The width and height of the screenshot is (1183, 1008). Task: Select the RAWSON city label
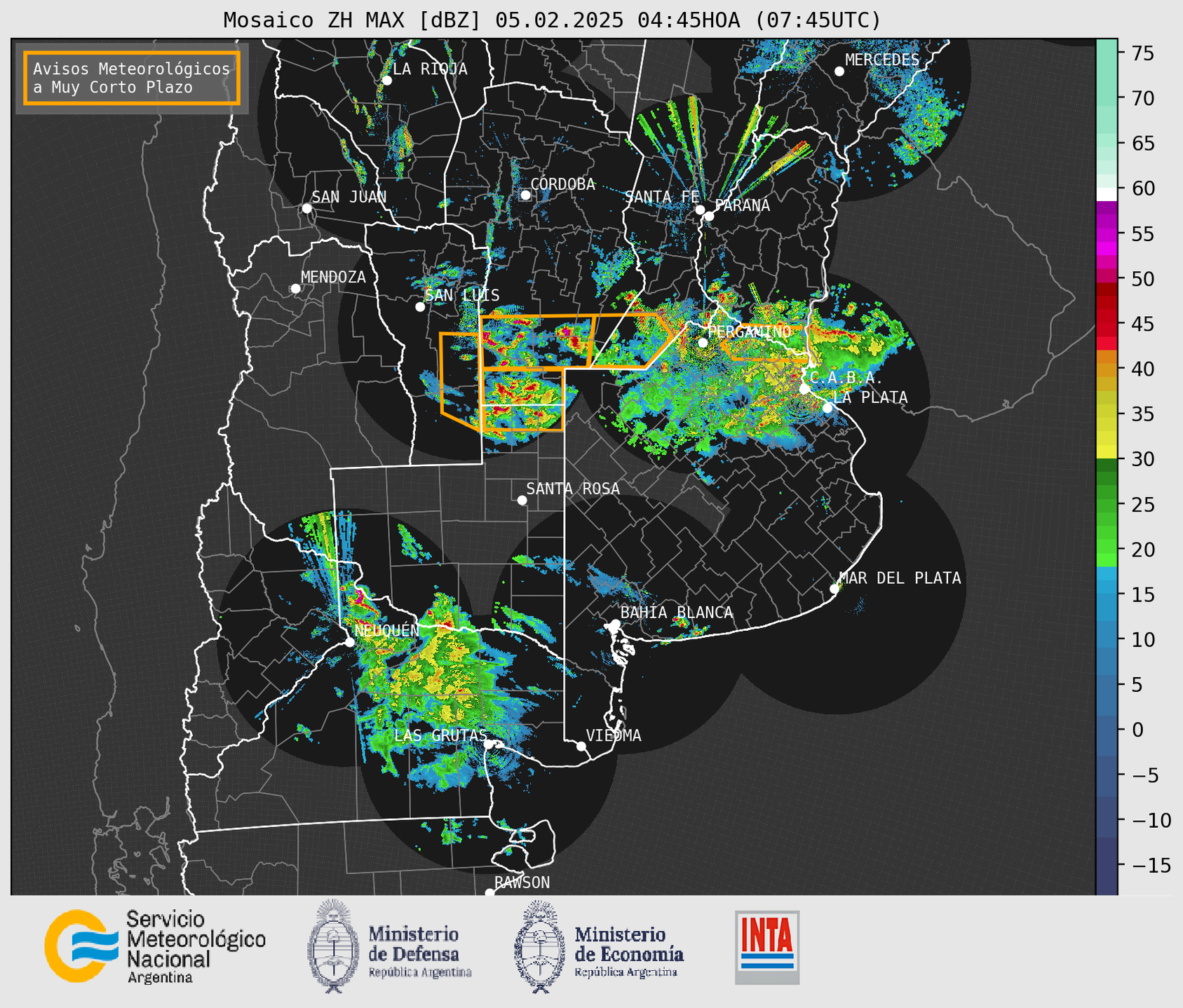522,883
